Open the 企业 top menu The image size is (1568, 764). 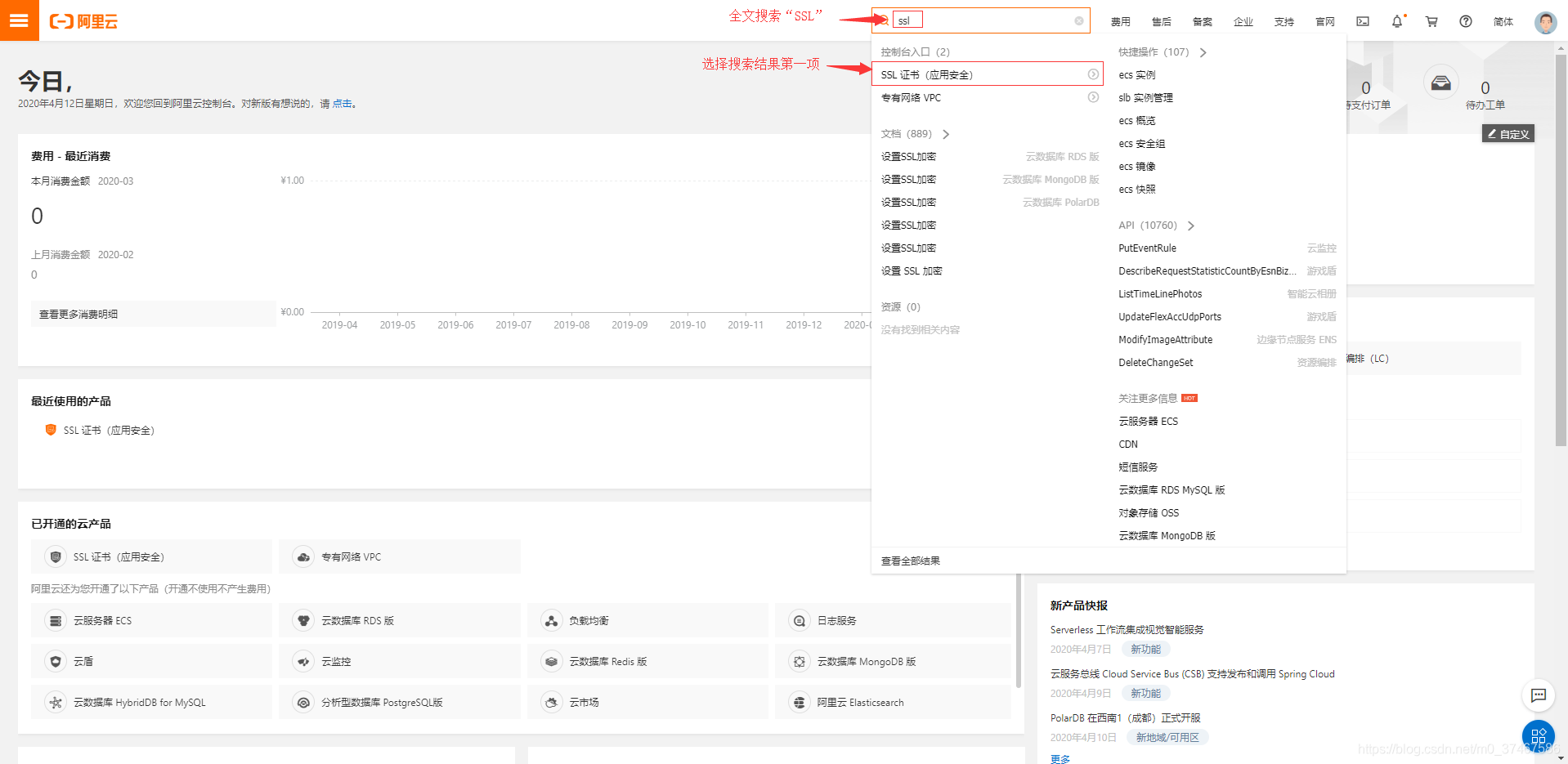[x=1243, y=22]
